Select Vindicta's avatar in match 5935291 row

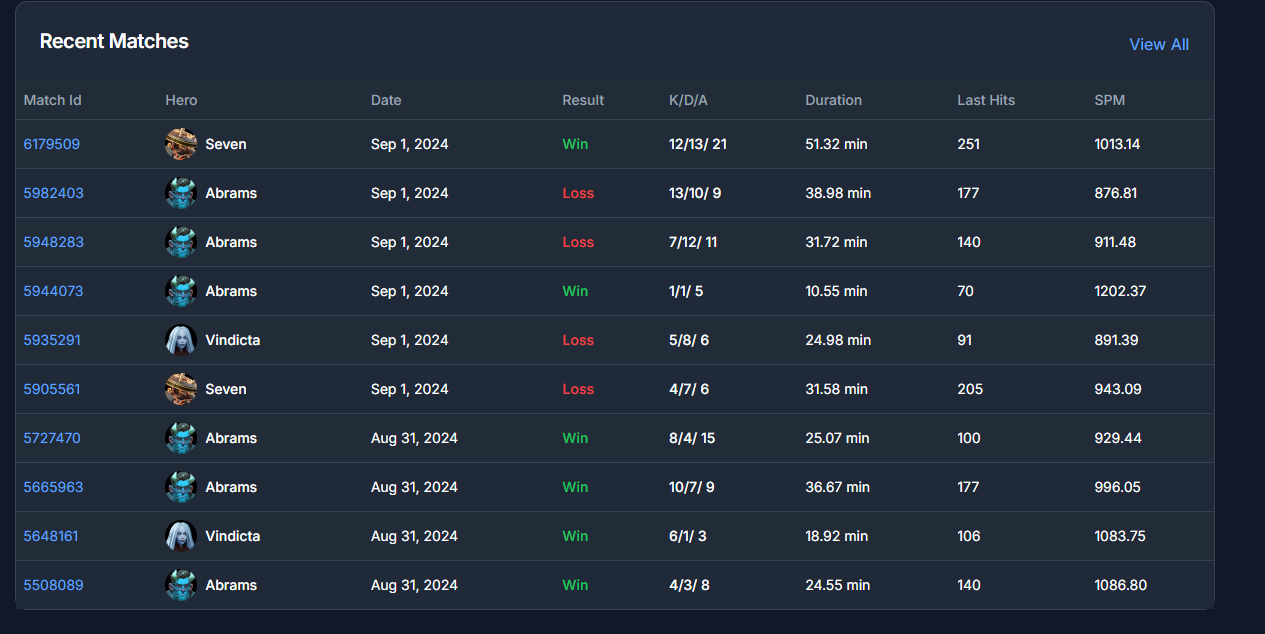[x=181, y=340]
